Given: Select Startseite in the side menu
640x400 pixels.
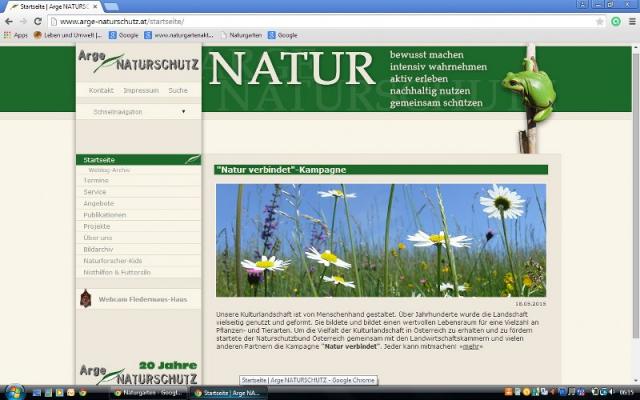Looking at the screenshot, I should click(x=138, y=160).
